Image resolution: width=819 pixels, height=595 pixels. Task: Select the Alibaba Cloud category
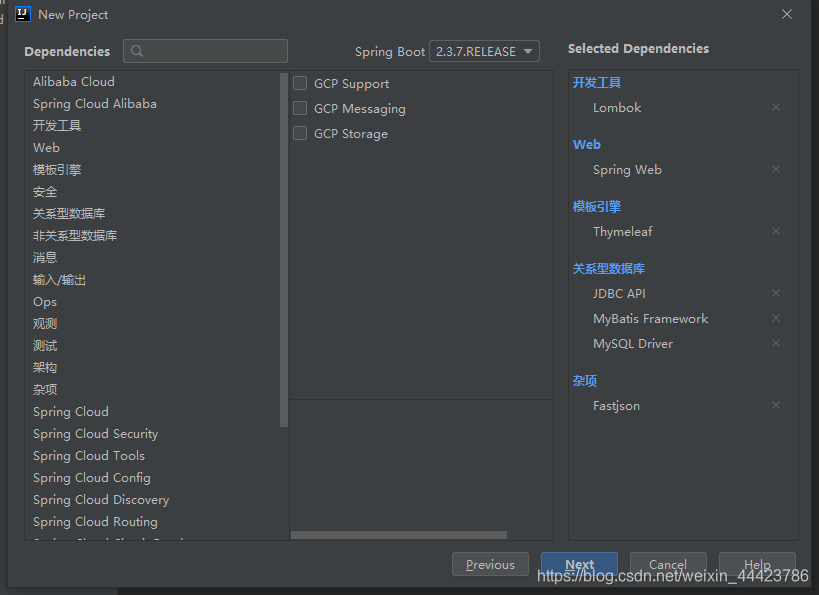pos(74,81)
